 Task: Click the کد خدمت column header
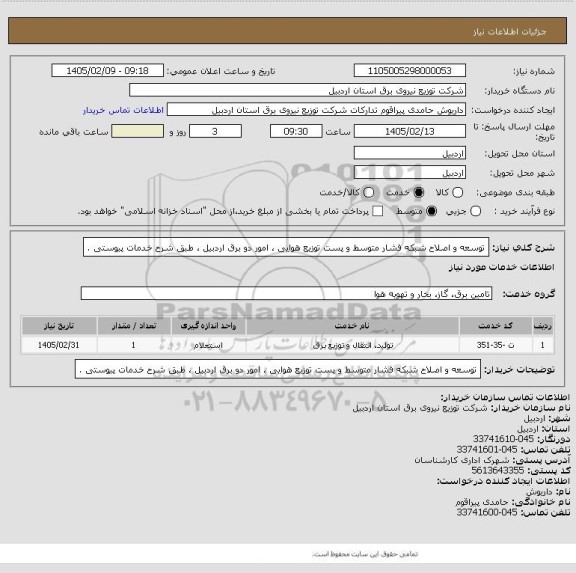tap(496, 325)
